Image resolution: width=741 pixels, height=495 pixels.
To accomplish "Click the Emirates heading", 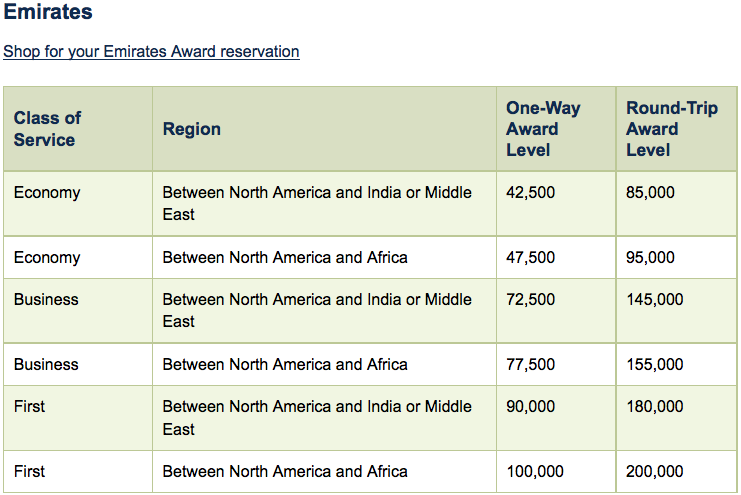I will [49, 13].
